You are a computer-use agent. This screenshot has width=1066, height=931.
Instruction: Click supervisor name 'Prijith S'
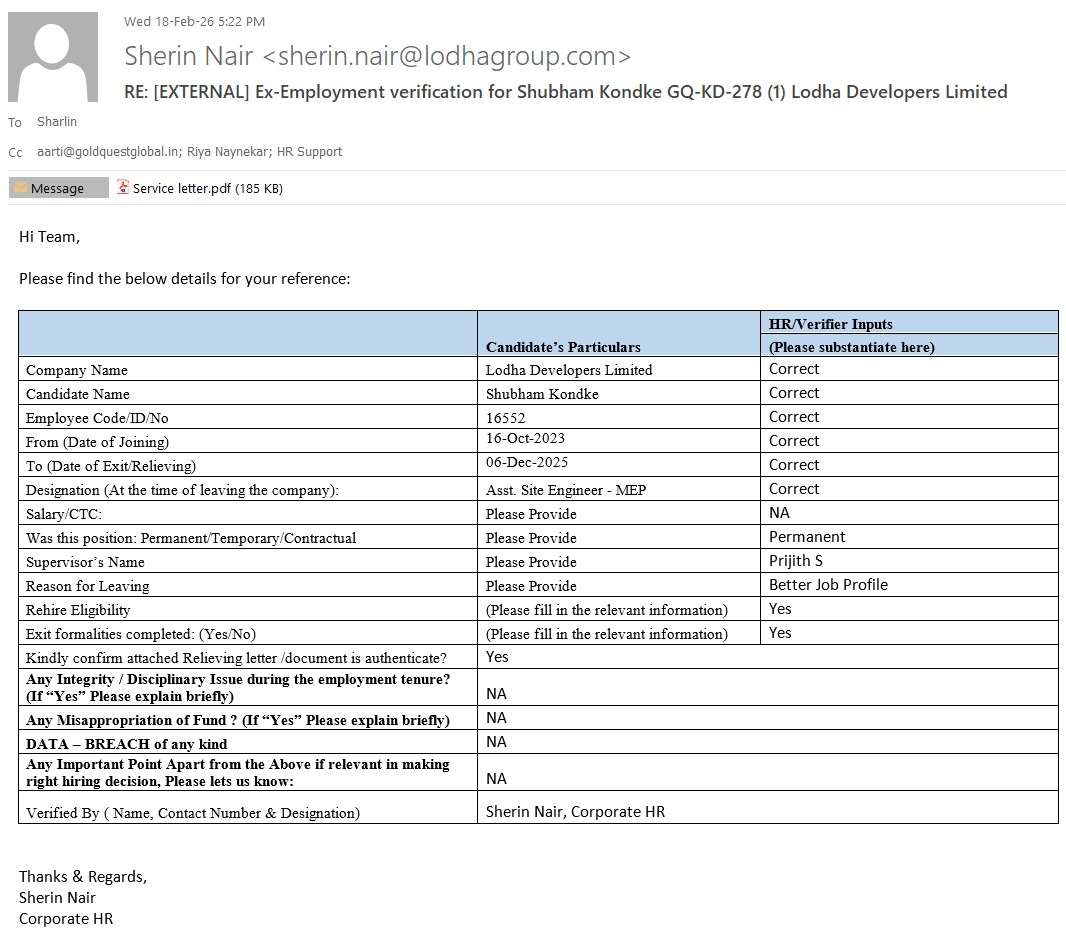pyautogui.click(x=795, y=560)
